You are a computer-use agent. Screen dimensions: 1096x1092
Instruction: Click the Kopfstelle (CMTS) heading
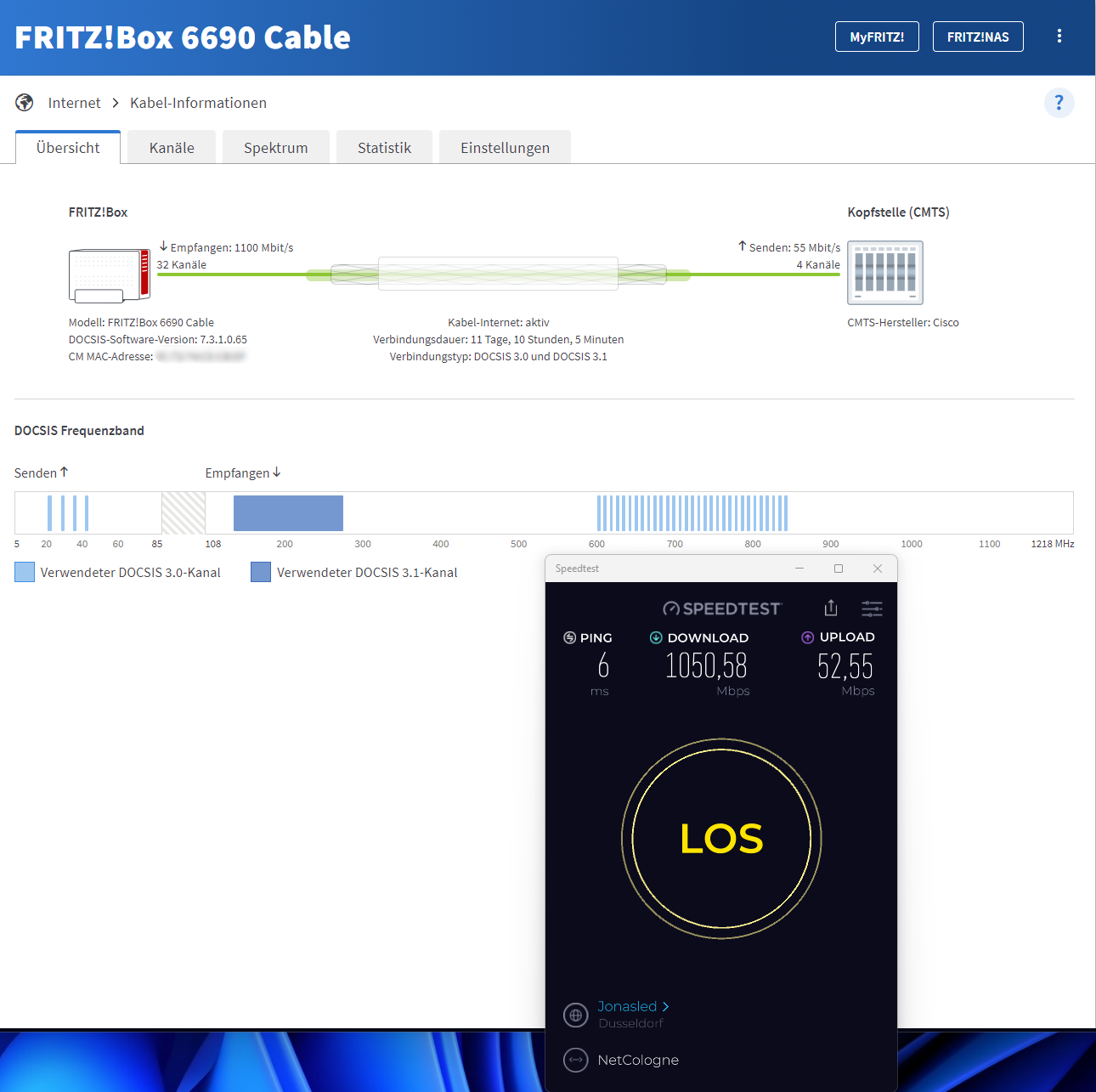pyautogui.click(x=898, y=212)
